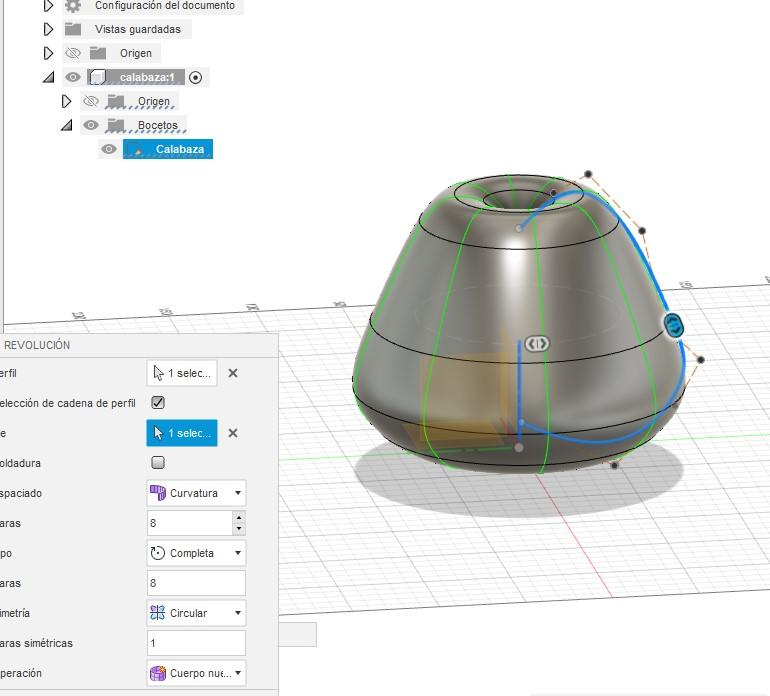Click the Perfil 1 selec... selector button
This screenshot has height=696, width=770.
(182, 373)
